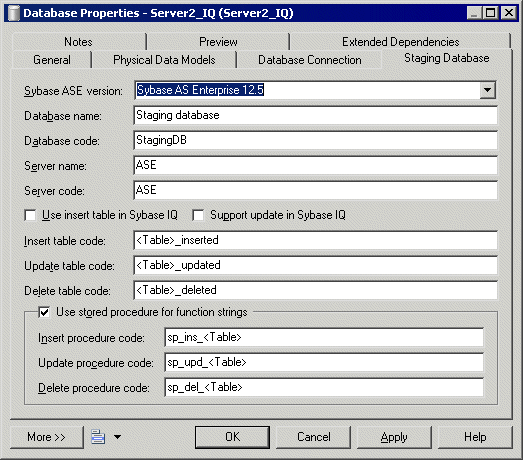The width and height of the screenshot is (523, 460).
Task: Click the database cylinder icon in title bar
Action: pos(13,13)
